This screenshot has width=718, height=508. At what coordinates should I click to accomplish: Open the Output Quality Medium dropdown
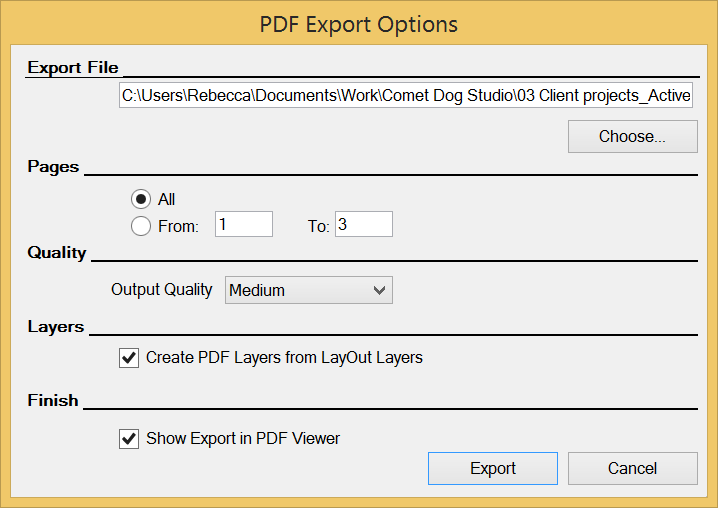click(x=308, y=290)
